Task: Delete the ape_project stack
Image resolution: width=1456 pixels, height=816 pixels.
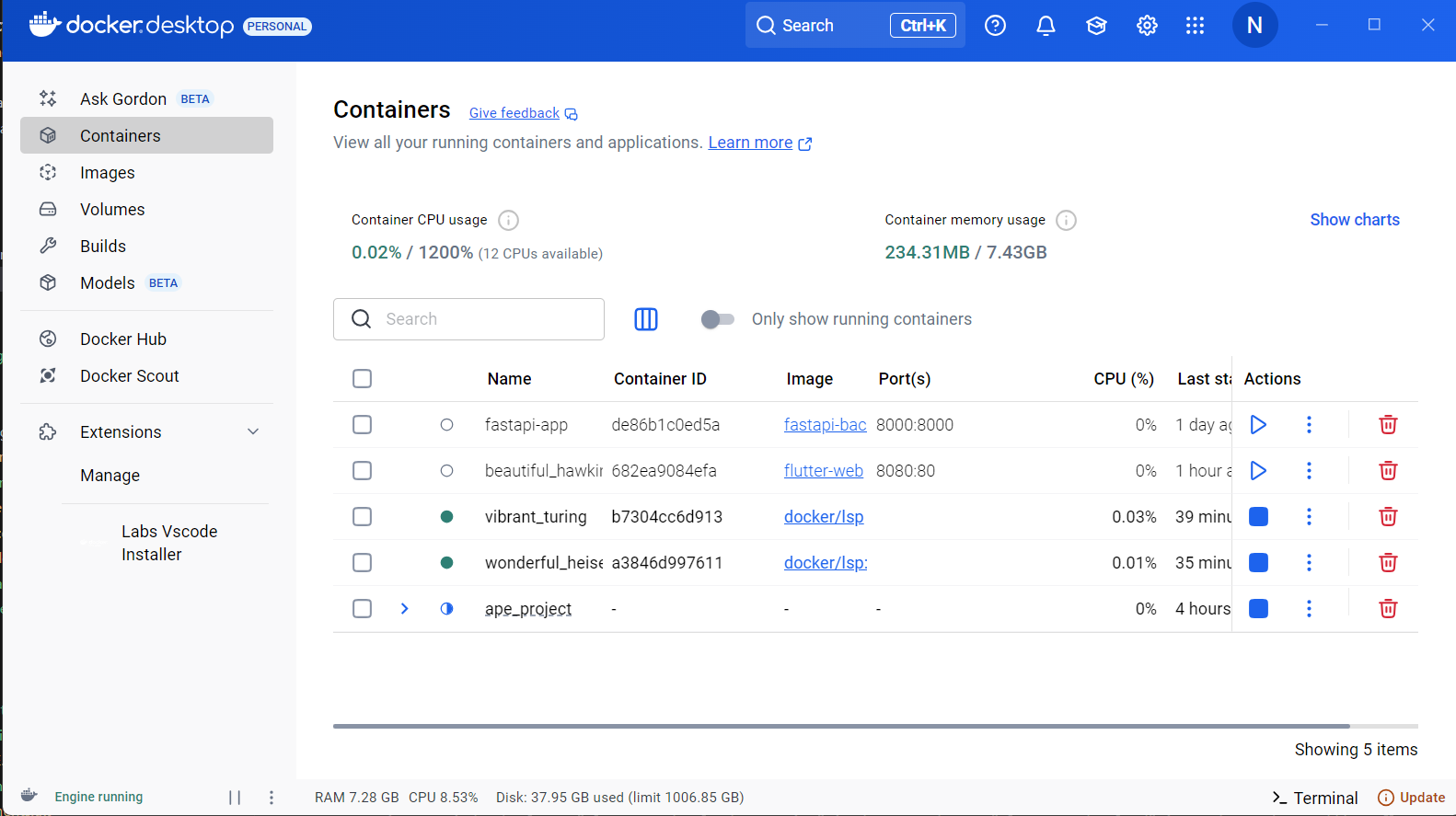Action: tap(1388, 608)
